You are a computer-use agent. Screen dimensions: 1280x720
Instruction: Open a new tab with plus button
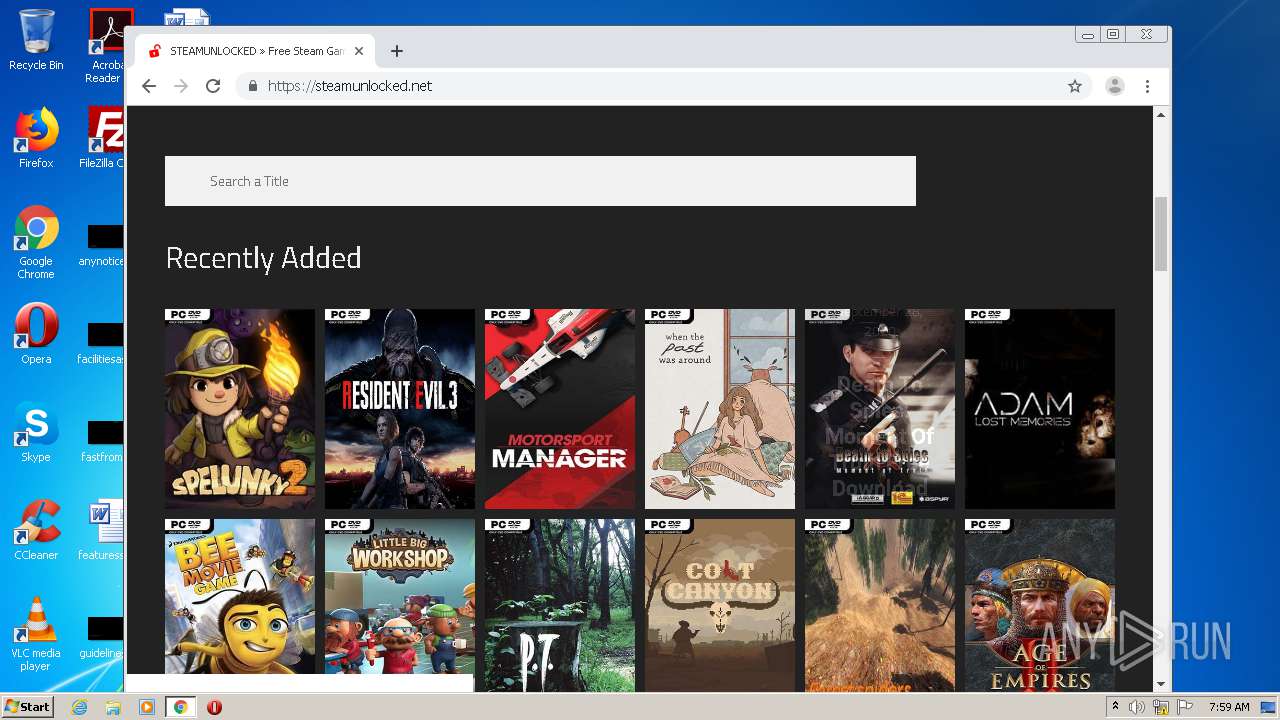397,51
